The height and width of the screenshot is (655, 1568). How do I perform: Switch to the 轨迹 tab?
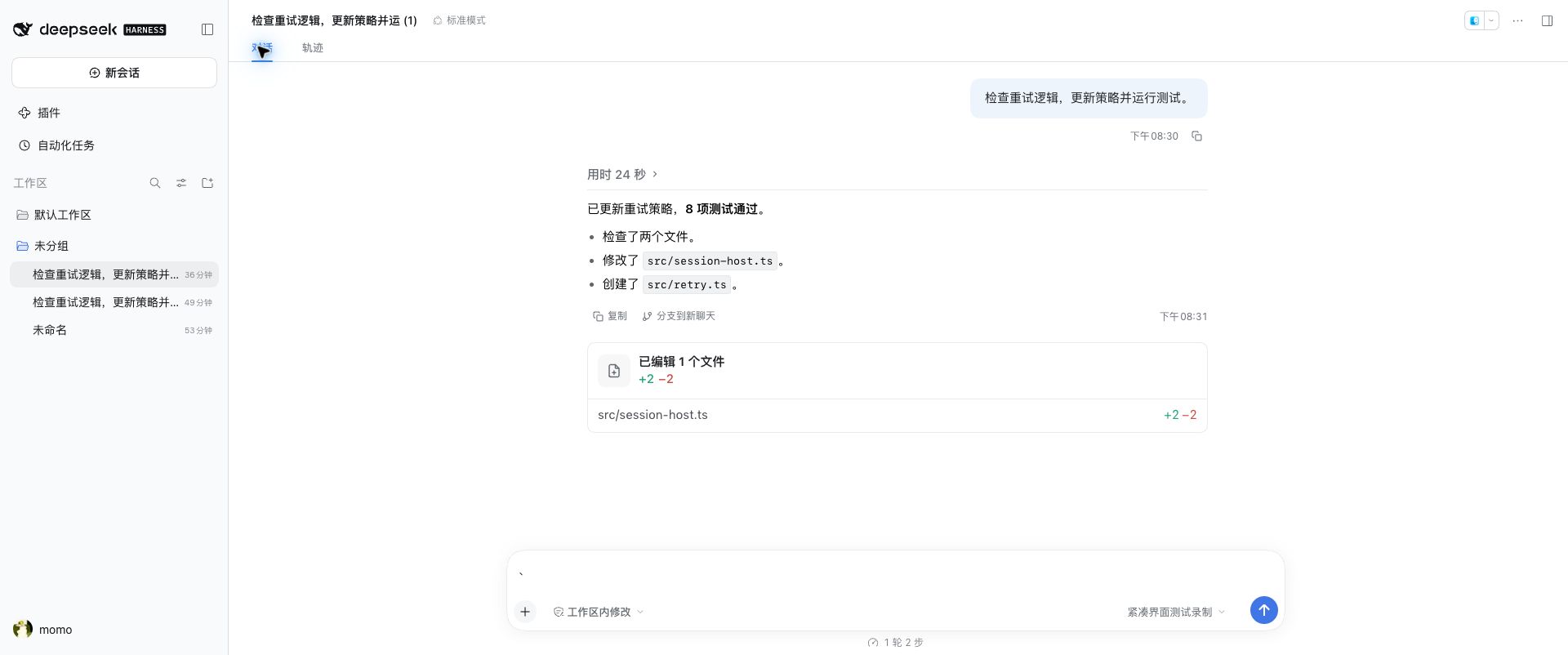coord(313,48)
